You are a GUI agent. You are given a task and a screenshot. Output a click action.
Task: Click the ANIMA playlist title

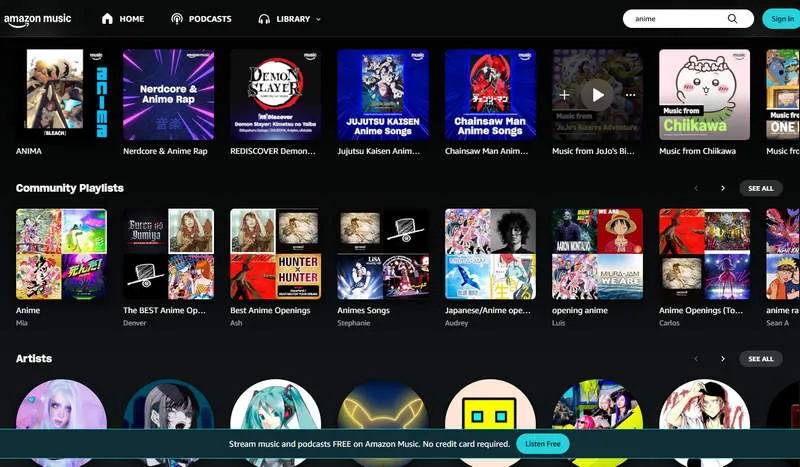pyautogui.click(x=29, y=151)
